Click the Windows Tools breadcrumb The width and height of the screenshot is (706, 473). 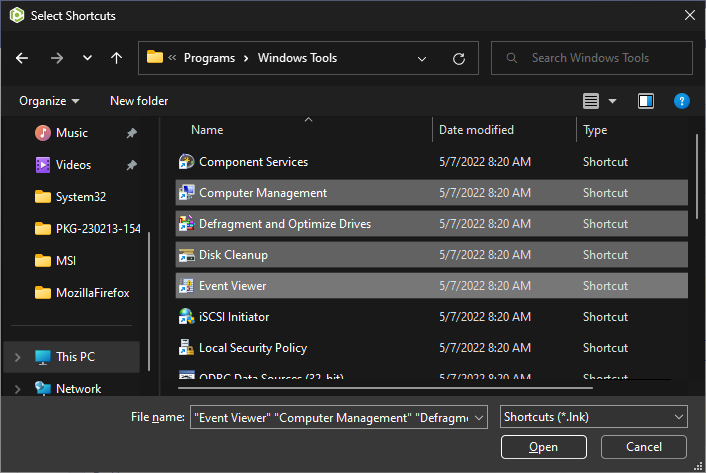point(297,58)
